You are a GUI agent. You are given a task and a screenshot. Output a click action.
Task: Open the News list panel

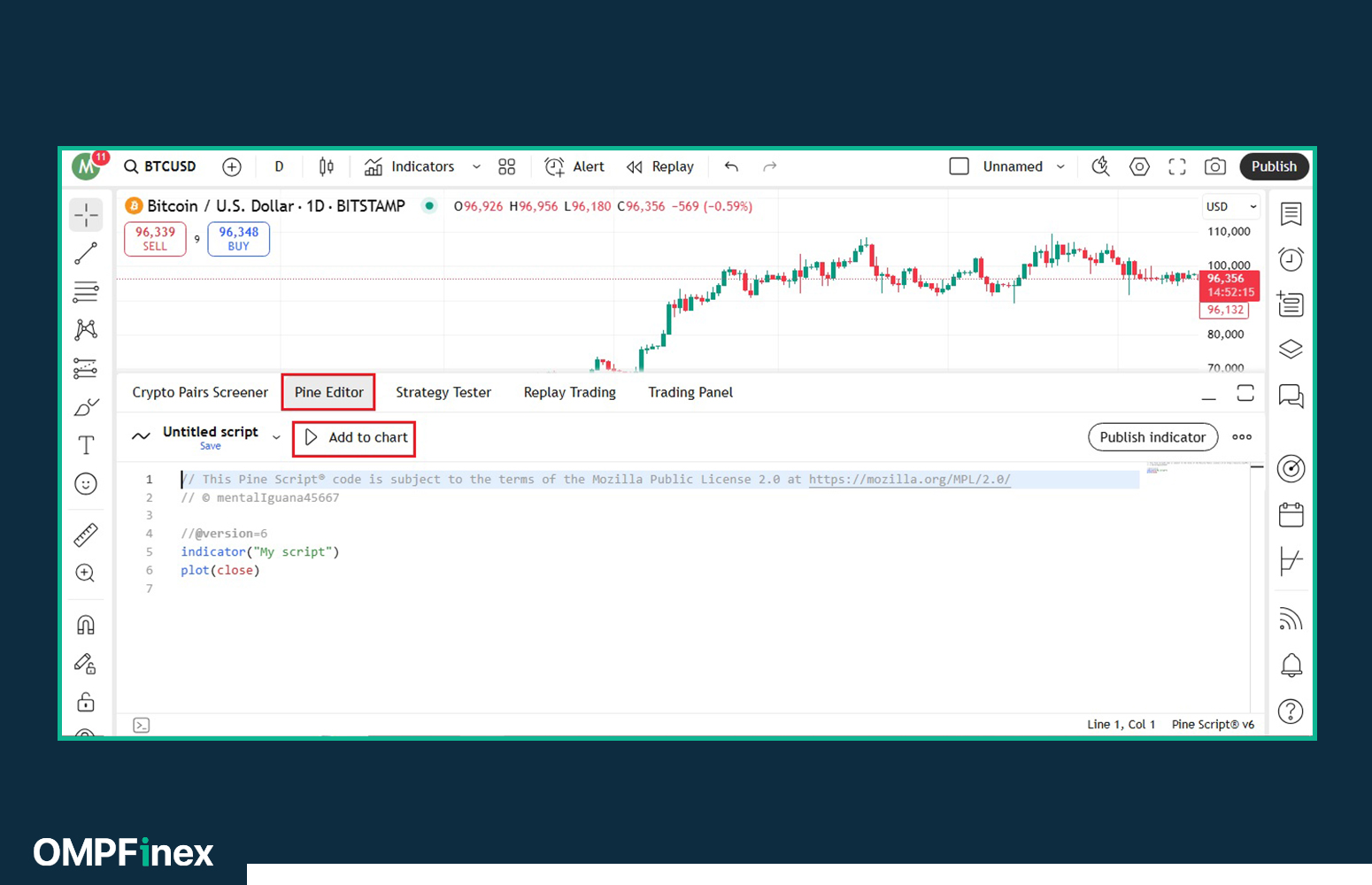click(x=1291, y=304)
